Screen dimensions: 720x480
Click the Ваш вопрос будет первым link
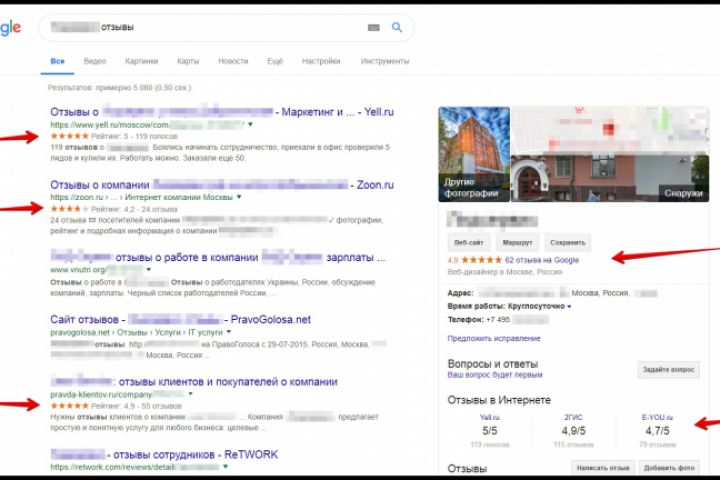click(495, 375)
